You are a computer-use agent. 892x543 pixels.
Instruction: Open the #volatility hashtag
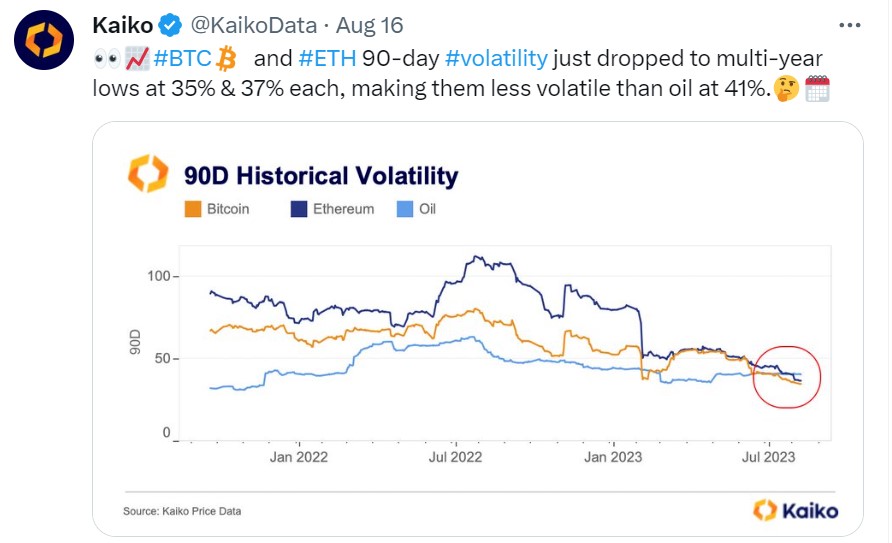point(496,59)
